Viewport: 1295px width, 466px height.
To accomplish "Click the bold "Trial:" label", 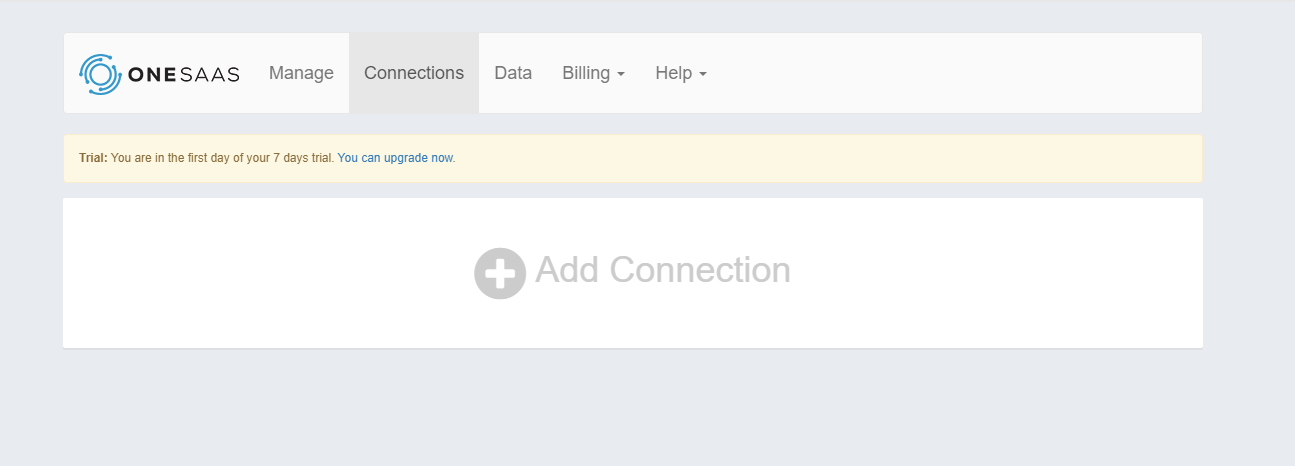I will click(93, 158).
